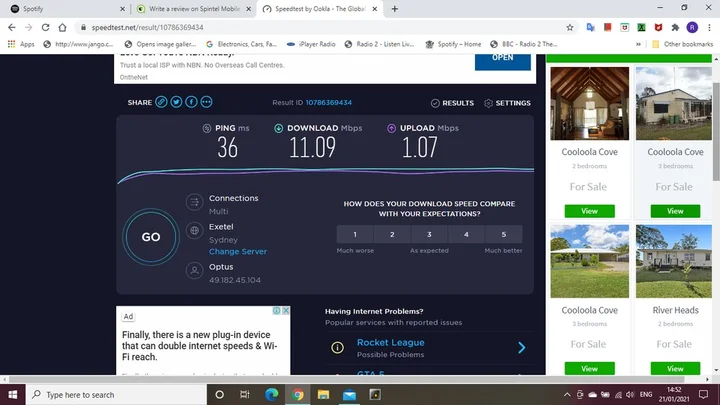
Task: Start a new test with GO
Action: pos(151,237)
